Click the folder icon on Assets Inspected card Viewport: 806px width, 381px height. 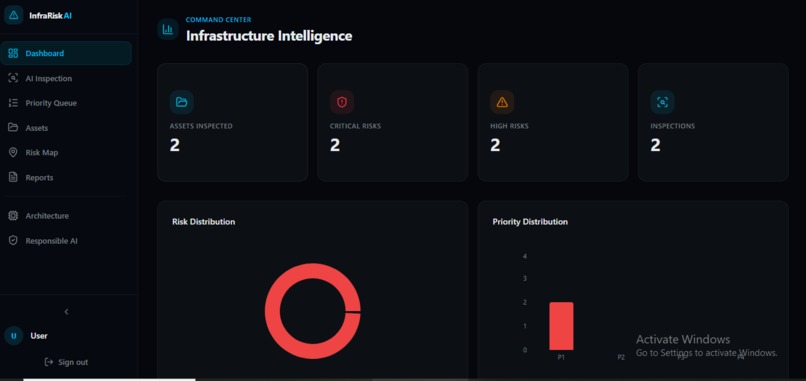(181, 102)
